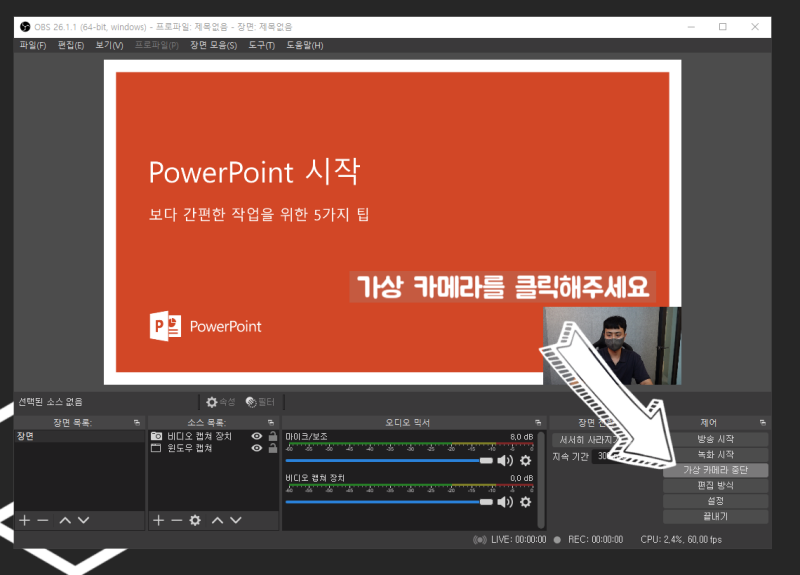Remove selected source with minus icon
The height and width of the screenshot is (575, 800).
click(x=177, y=520)
